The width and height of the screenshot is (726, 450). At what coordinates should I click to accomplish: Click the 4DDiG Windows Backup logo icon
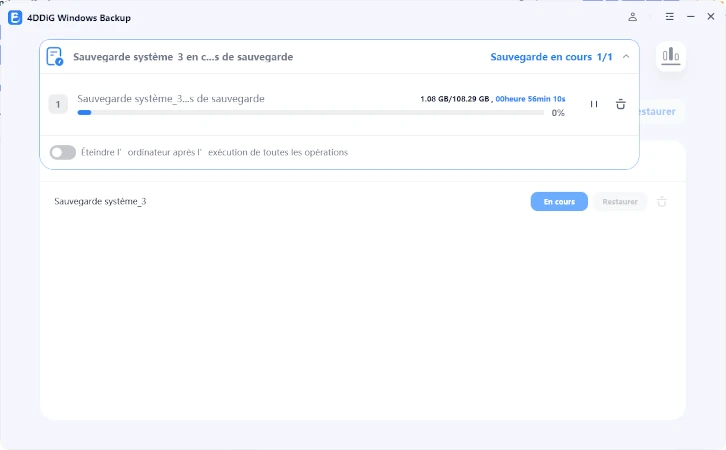point(15,18)
